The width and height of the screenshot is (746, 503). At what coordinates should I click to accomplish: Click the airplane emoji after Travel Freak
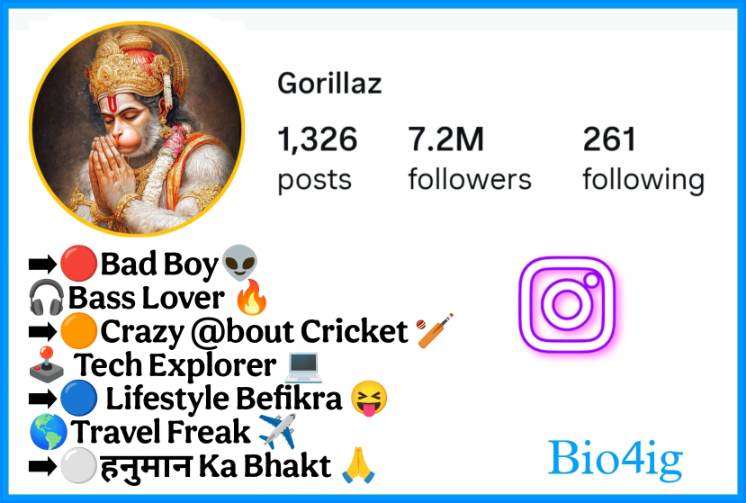coord(277,431)
